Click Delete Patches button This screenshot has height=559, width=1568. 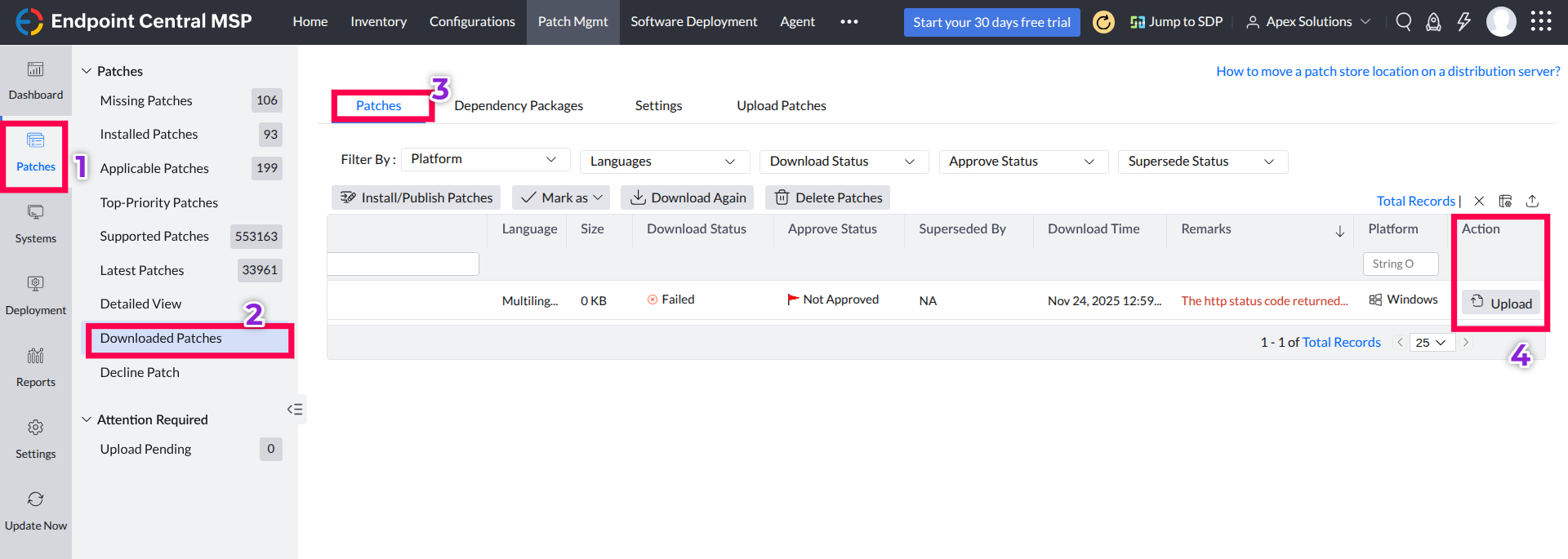point(828,197)
